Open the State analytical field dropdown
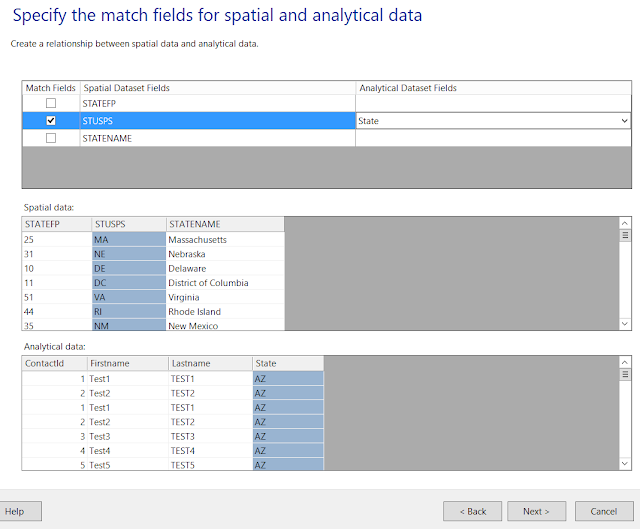This screenshot has height=529, width=640. tap(624, 121)
